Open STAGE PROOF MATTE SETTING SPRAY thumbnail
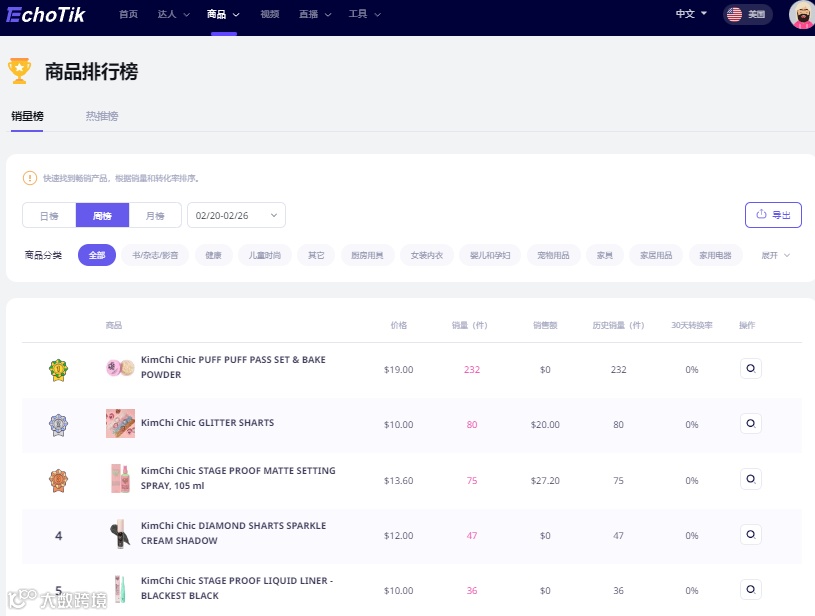 coord(120,478)
